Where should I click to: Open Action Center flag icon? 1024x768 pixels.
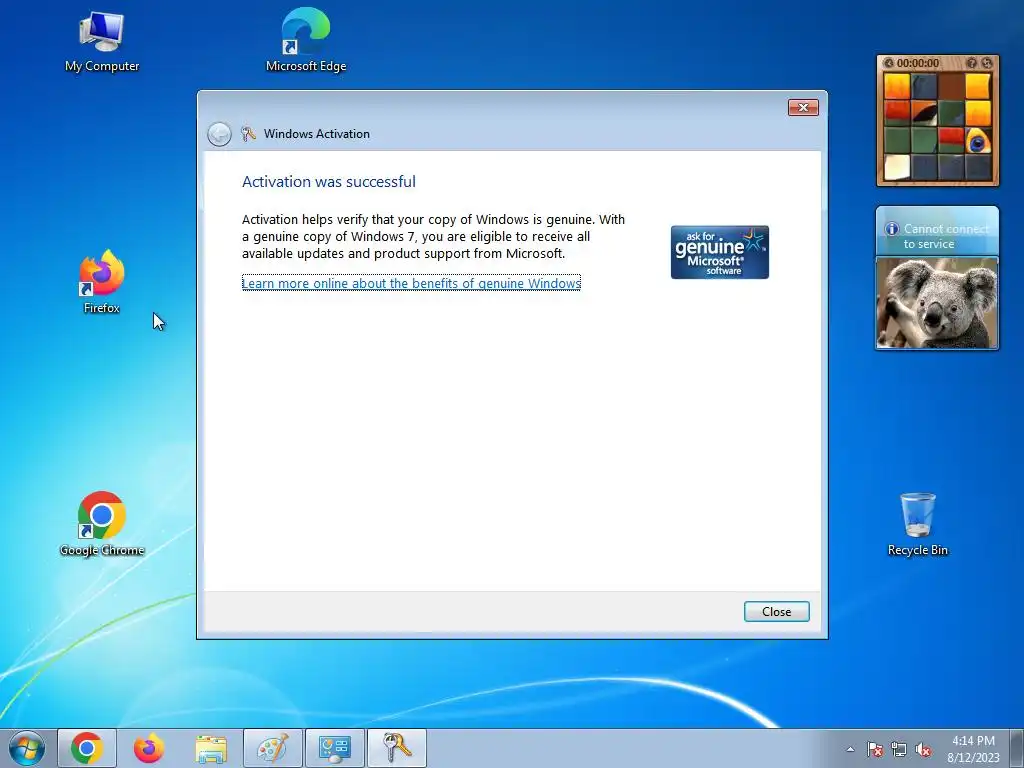[874, 749]
